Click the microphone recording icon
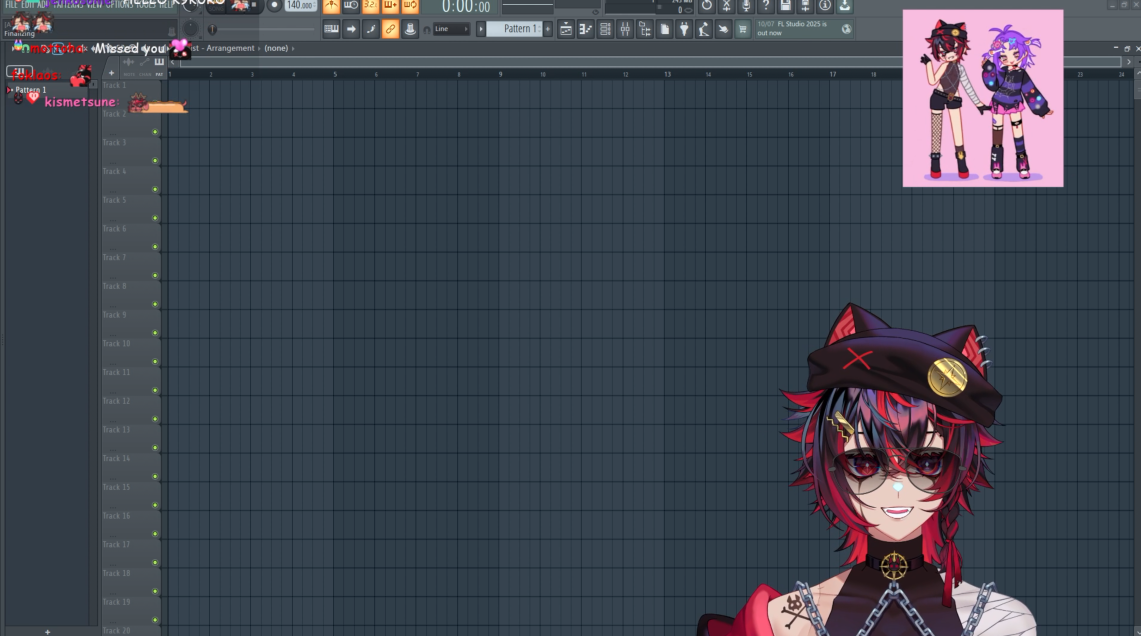Screen dimensions: 1141x636 point(746,6)
